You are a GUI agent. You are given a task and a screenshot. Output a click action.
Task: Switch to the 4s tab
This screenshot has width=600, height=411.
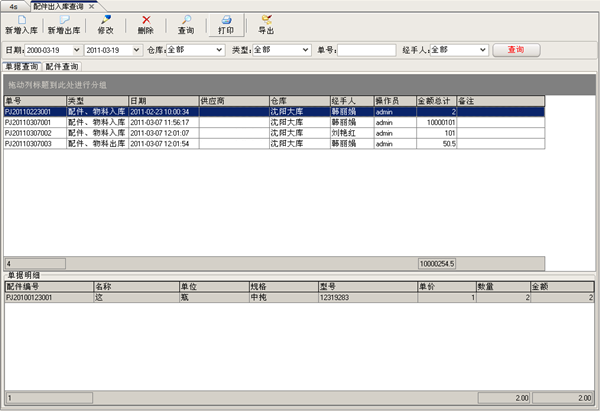[x=13, y=6]
